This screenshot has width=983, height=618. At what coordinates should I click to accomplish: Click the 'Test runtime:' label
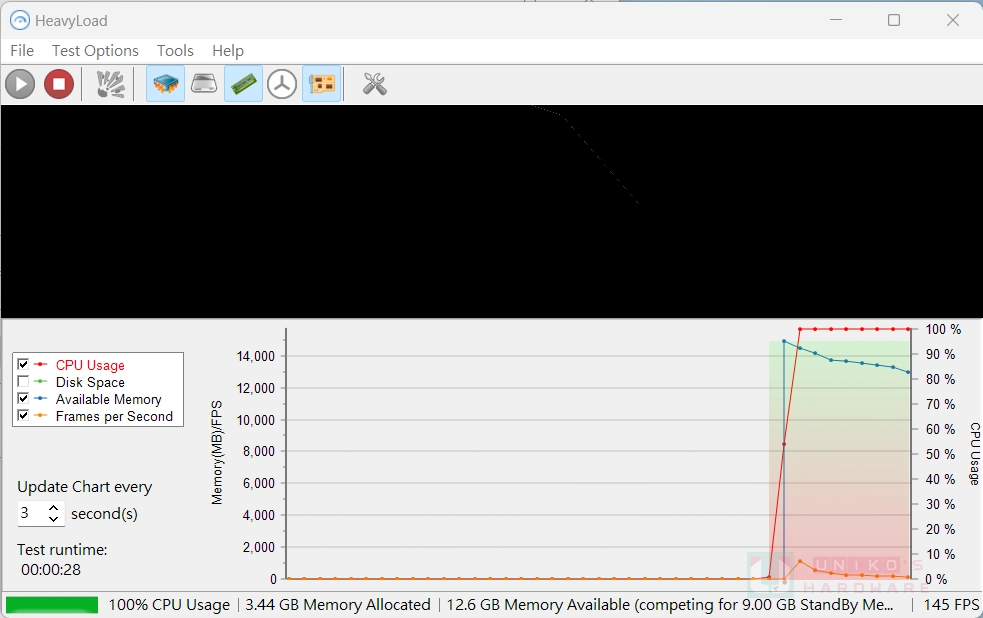click(x=62, y=550)
